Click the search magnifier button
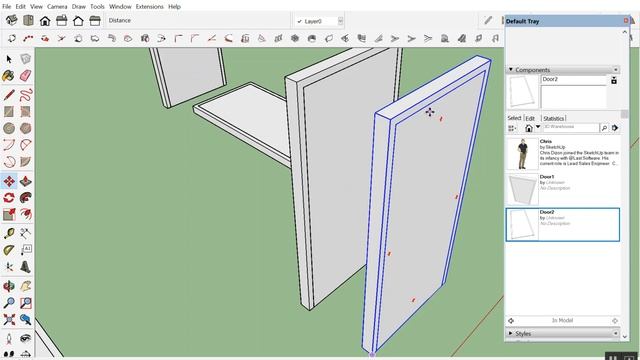 pyautogui.click(x=604, y=128)
